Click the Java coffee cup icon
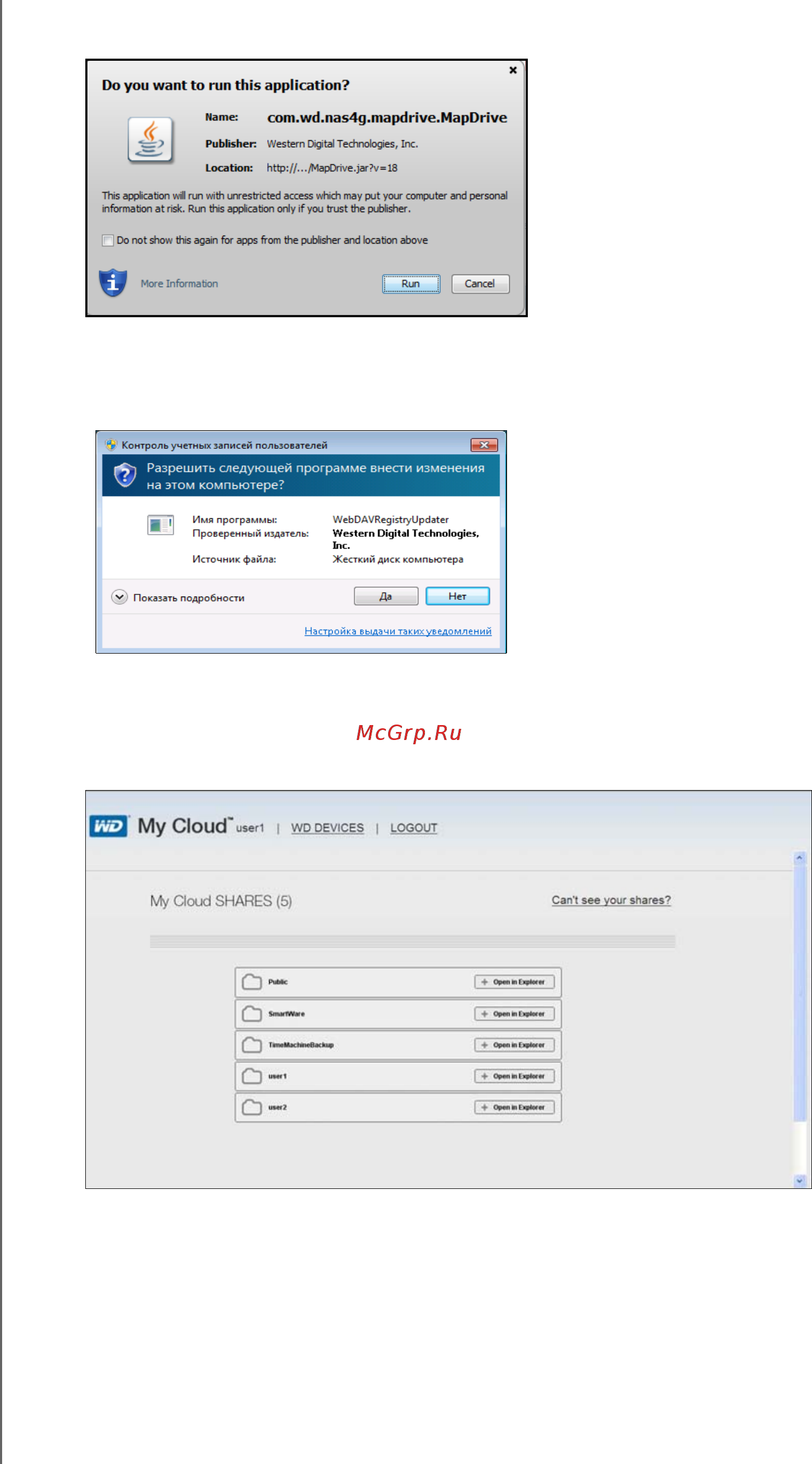This screenshot has width=812, height=1464. [x=150, y=140]
